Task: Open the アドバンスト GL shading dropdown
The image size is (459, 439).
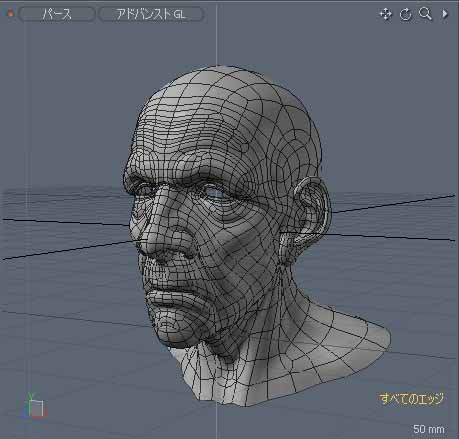Action: click(151, 14)
